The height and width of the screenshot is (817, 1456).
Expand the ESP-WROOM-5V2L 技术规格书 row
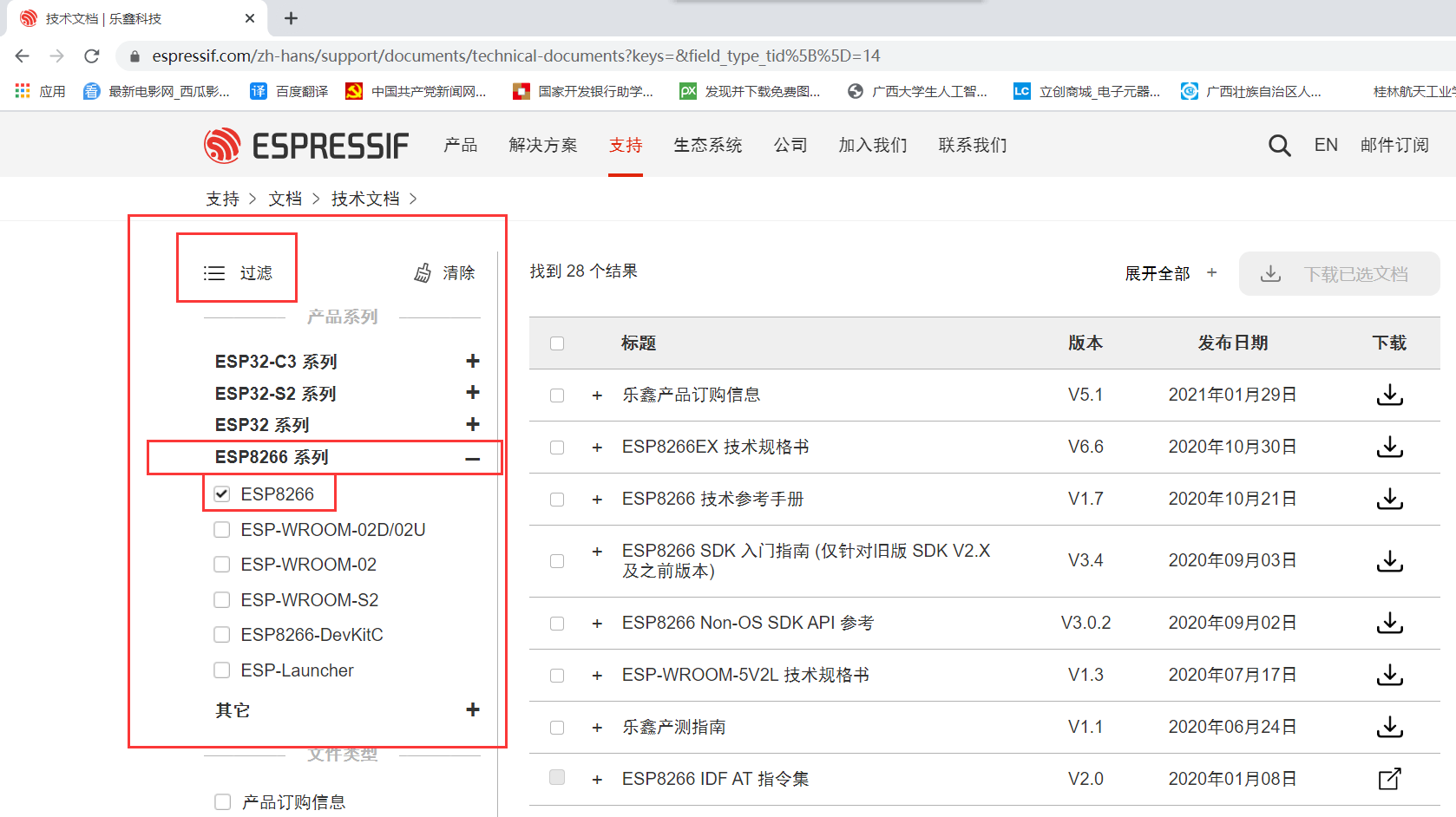pos(597,676)
